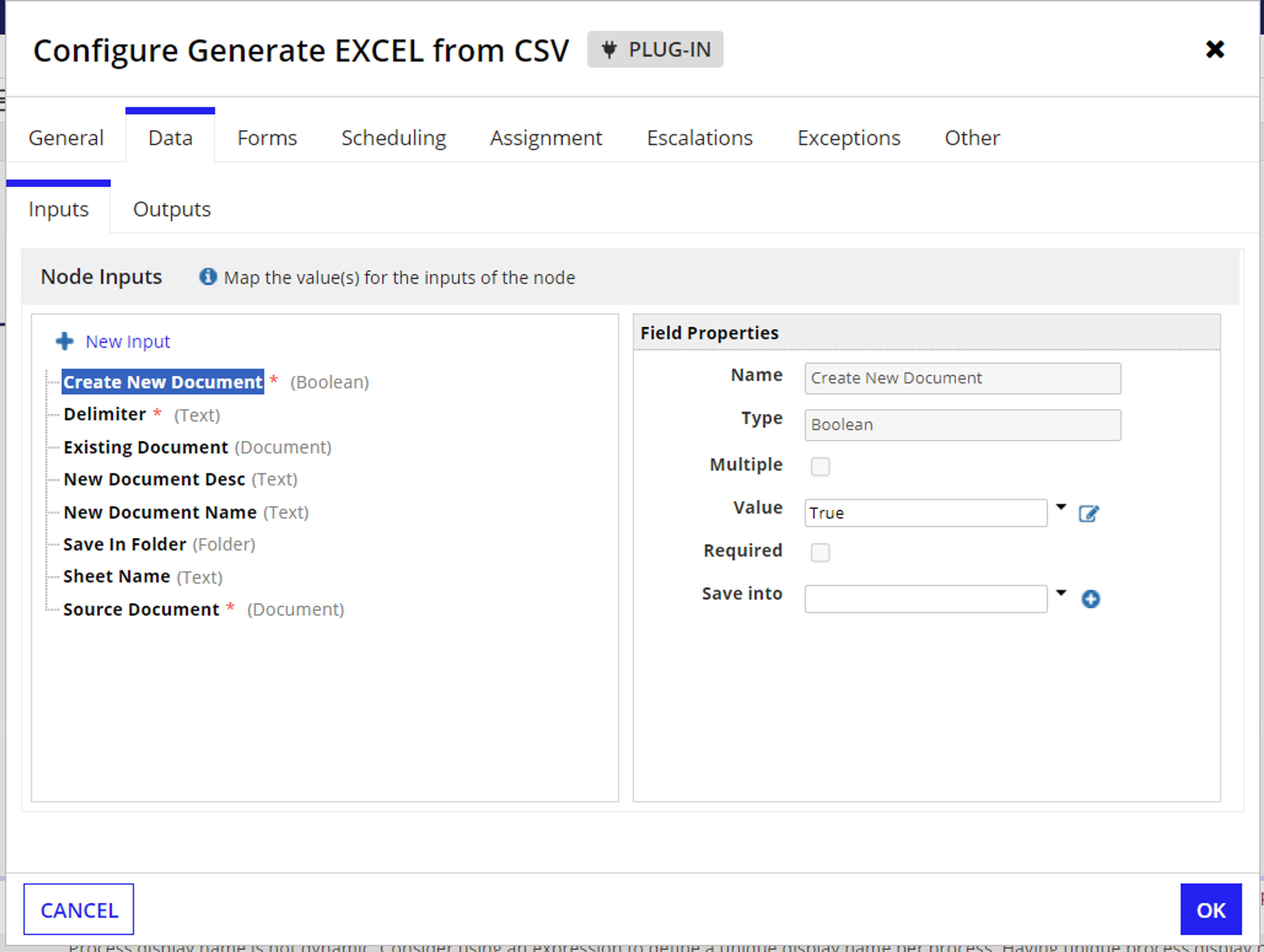The height and width of the screenshot is (952, 1264).
Task: Open expression editor icon next to Value
Action: (x=1089, y=513)
